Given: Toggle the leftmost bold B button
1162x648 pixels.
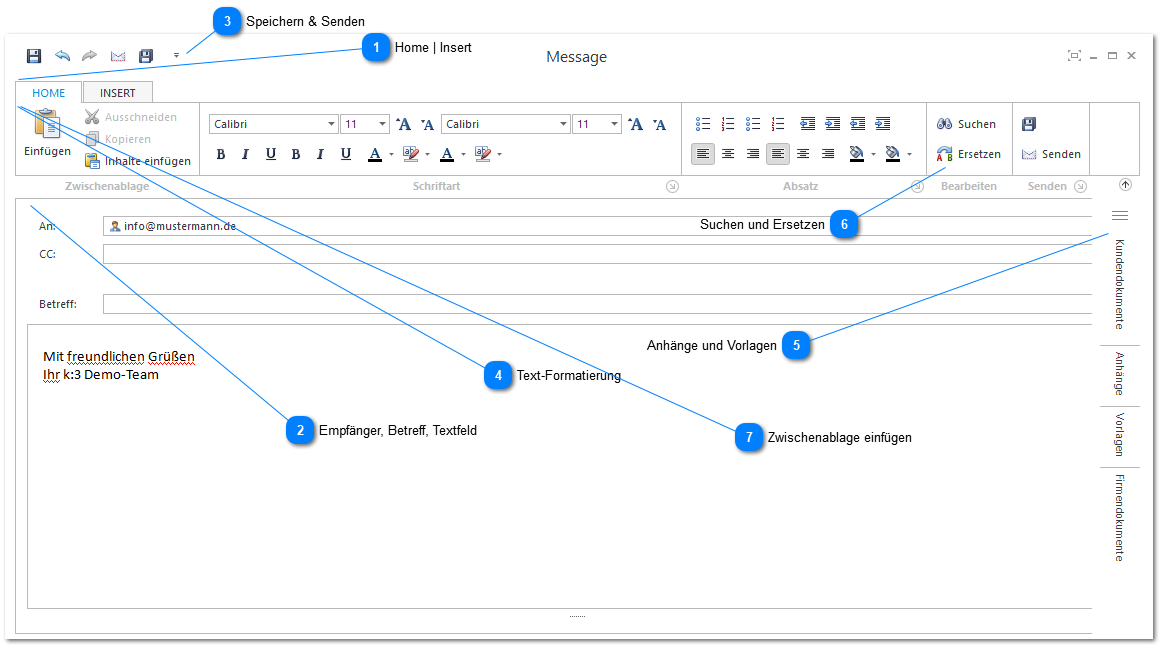Looking at the screenshot, I should 220,154.
